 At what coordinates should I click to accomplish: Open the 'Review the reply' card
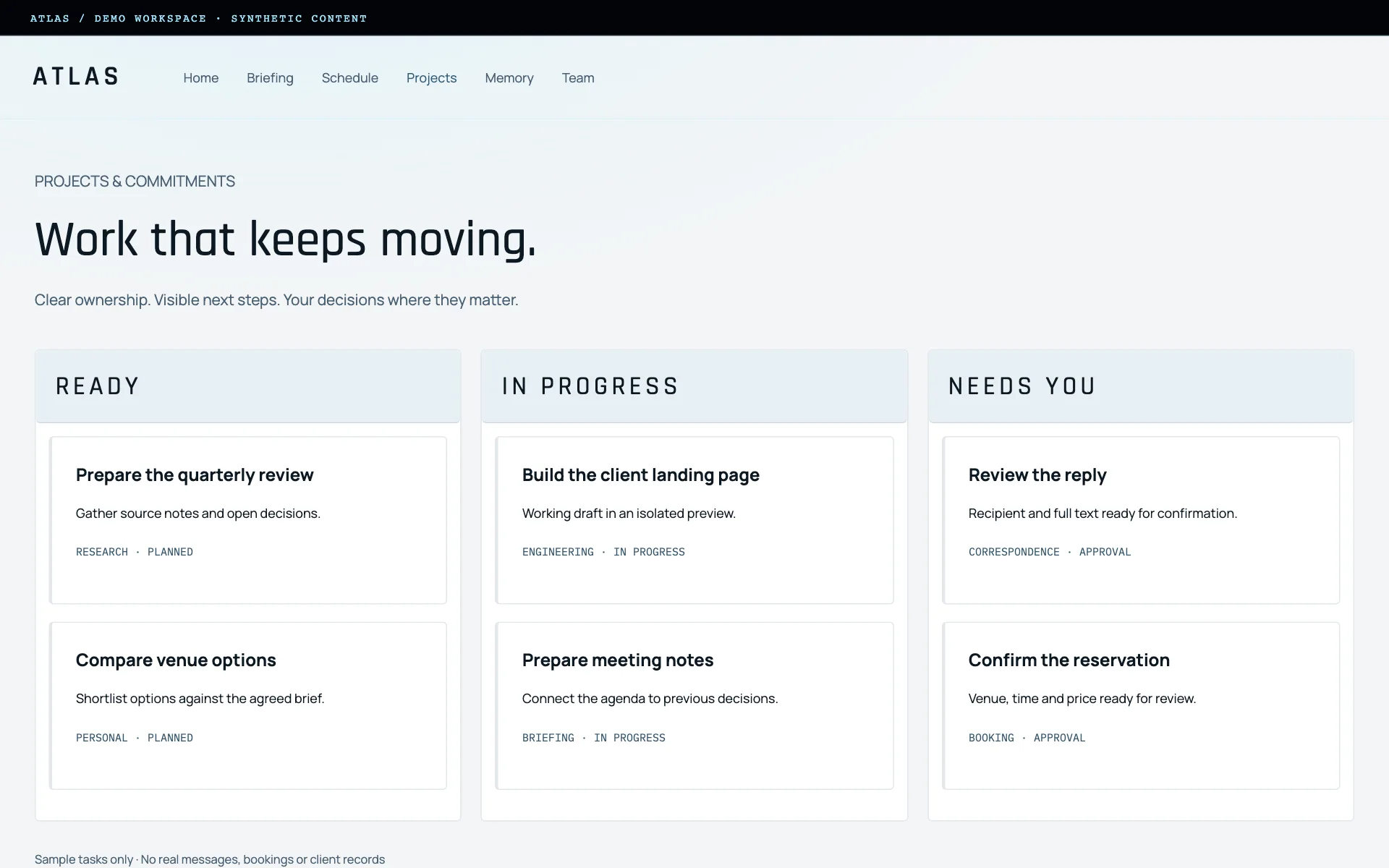coord(1140,520)
